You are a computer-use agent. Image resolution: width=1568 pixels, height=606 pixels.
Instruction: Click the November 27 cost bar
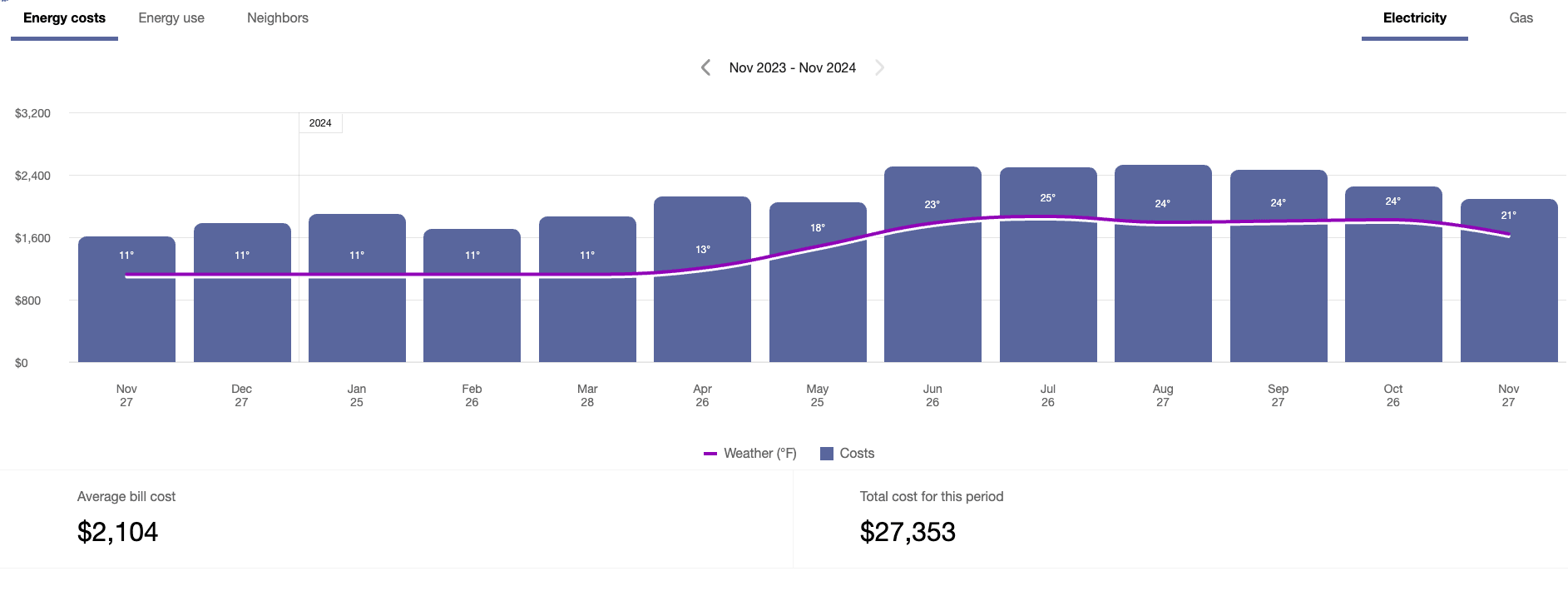click(1508, 283)
